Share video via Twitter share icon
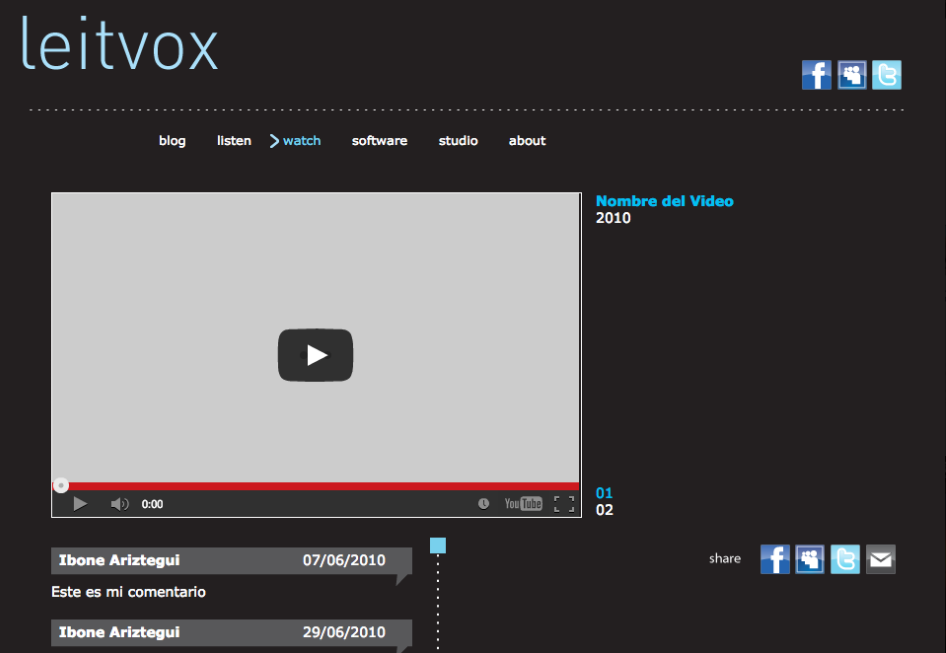The width and height of the screenshot is (946, 653). click(845, 559)
